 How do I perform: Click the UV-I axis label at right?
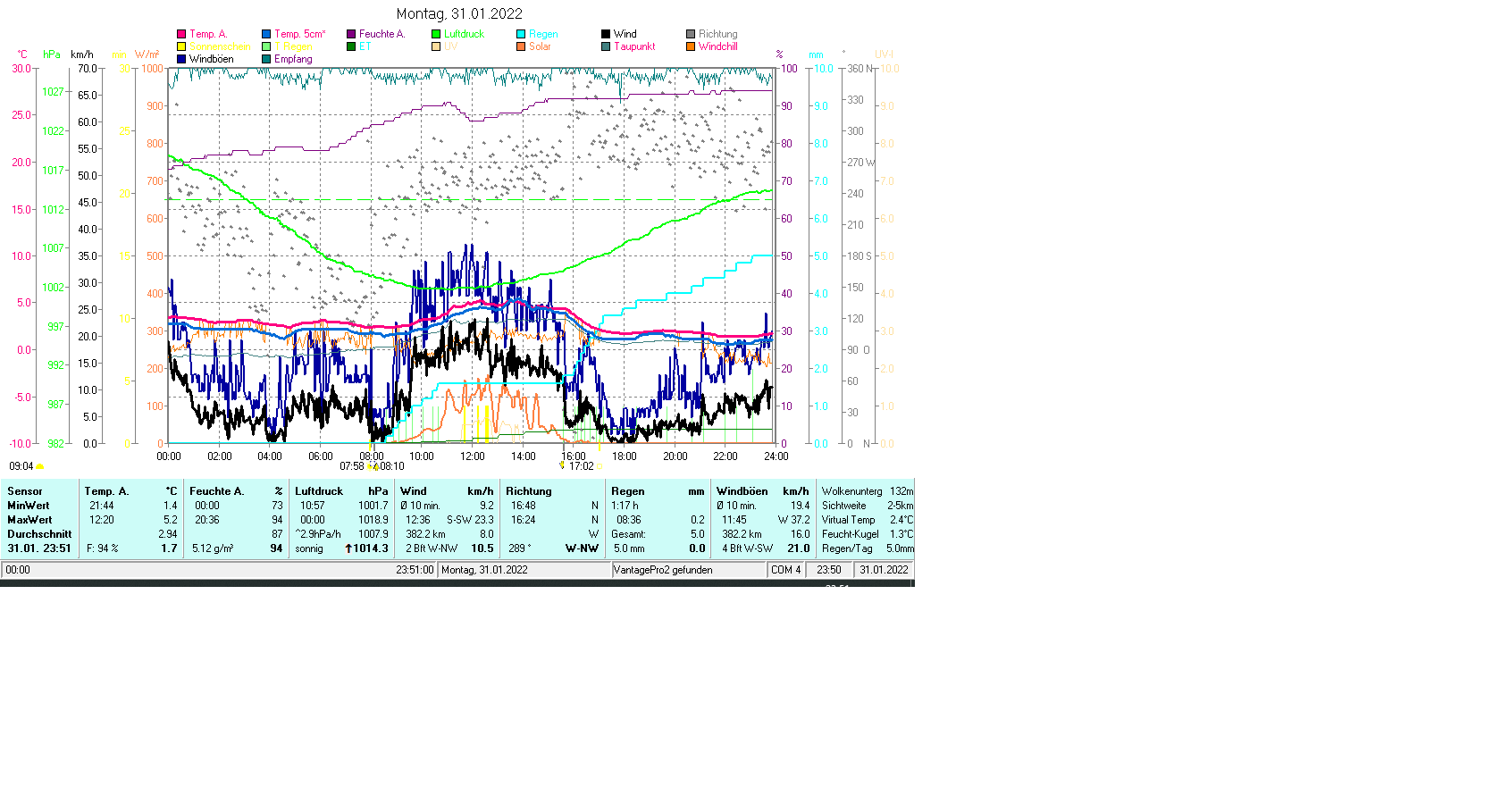click(x=884, y=54)
